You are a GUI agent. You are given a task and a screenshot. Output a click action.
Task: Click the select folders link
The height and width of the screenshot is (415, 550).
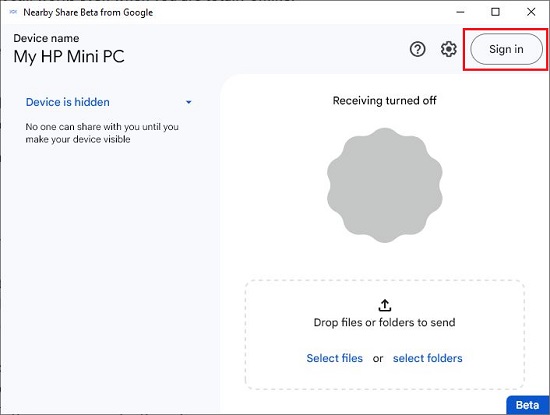tap(428, 358)
